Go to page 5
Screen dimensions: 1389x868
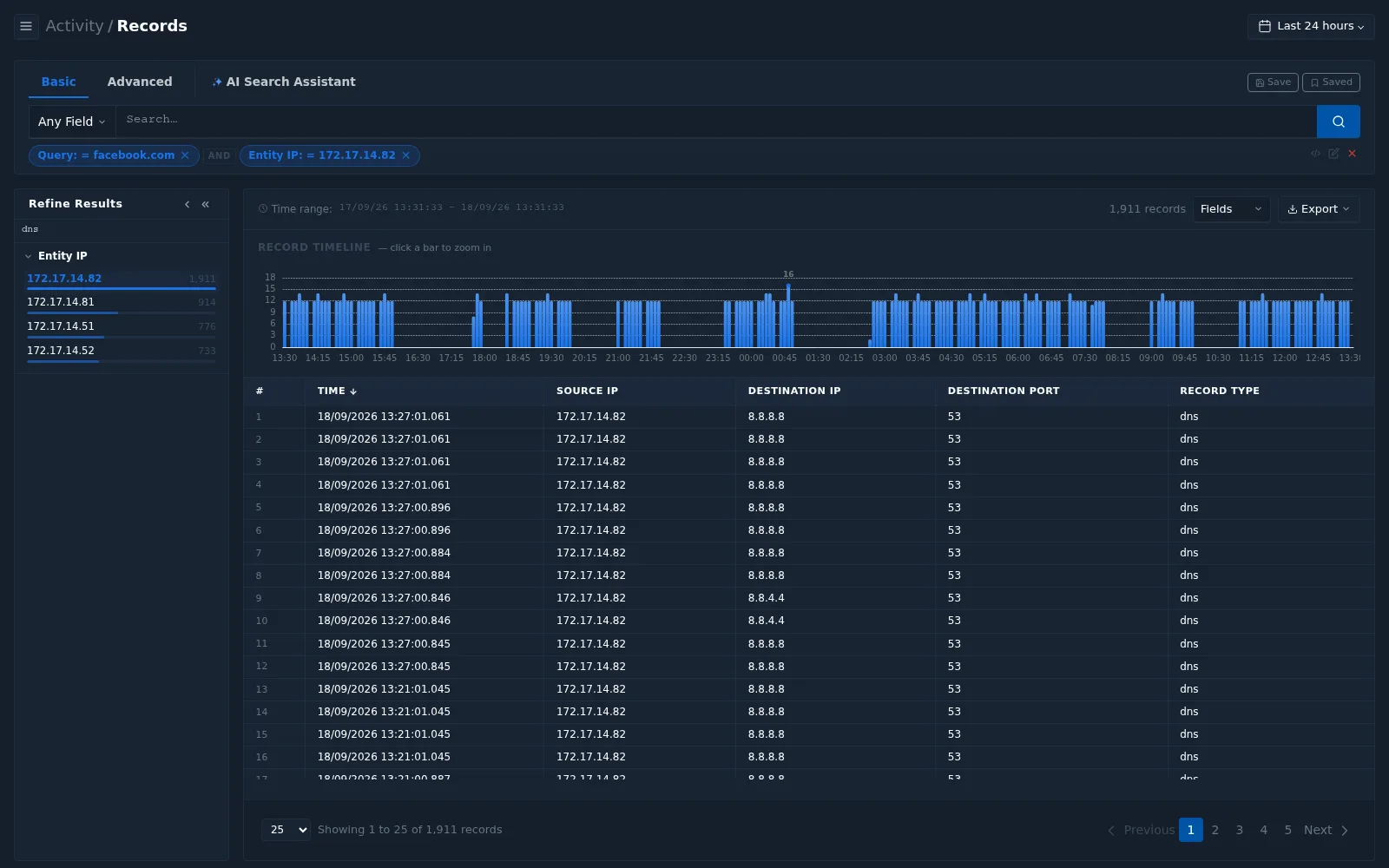[x=1288, y=830]
